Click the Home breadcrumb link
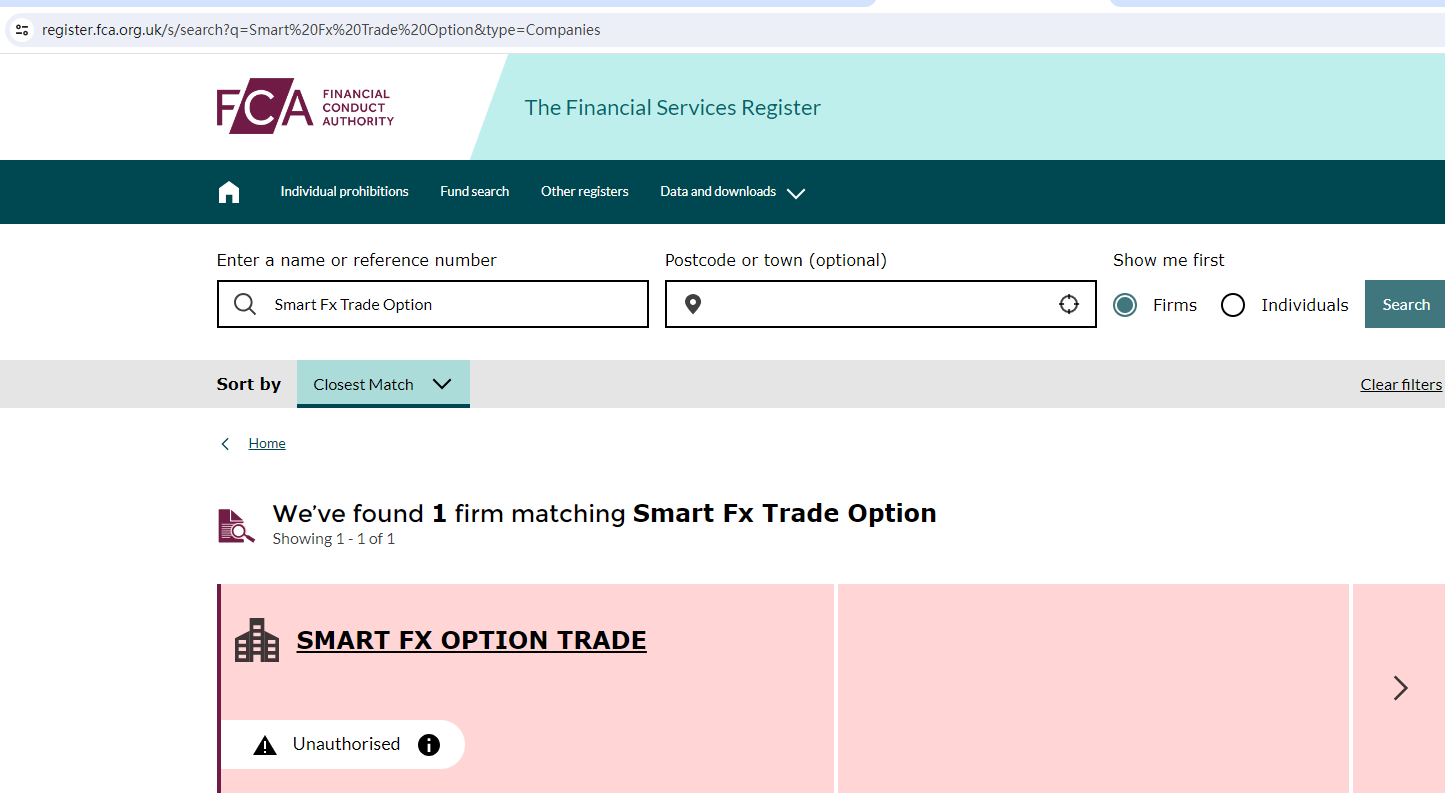 (x=267, y=444)
